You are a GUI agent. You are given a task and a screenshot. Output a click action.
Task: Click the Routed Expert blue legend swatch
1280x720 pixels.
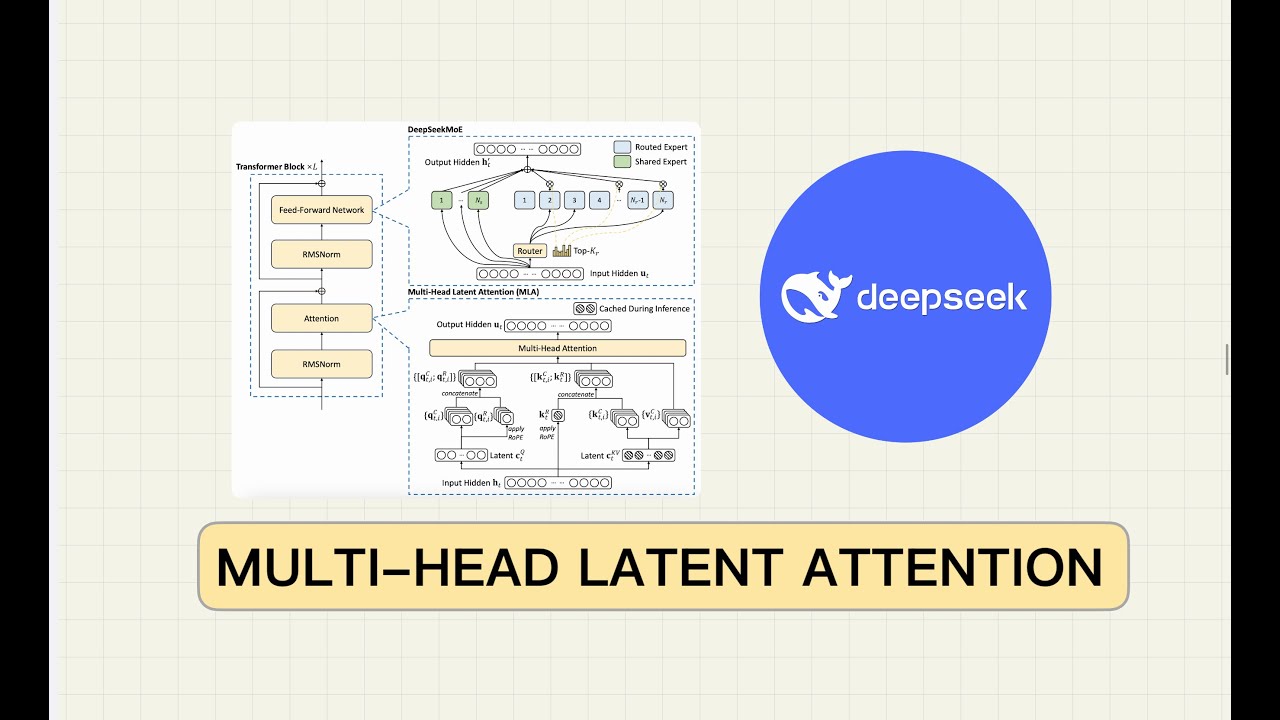[622, 147]
